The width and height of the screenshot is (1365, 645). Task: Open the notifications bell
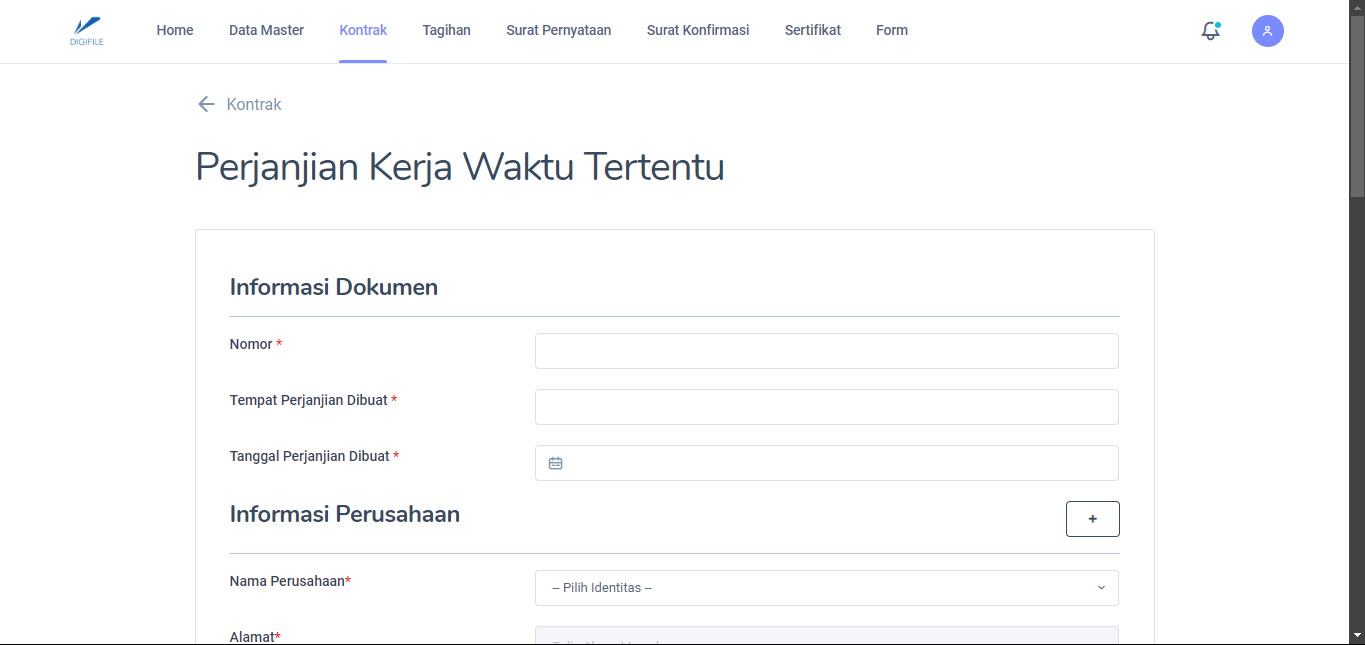pos(1210,31)
